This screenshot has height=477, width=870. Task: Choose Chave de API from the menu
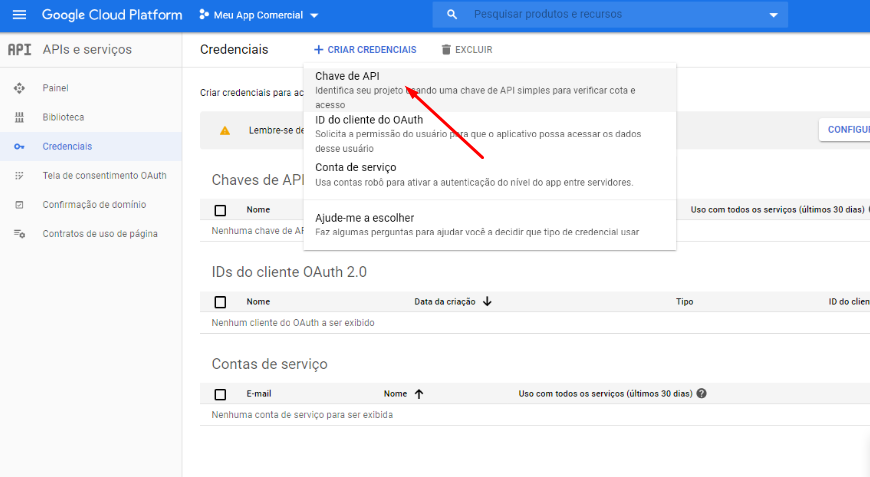tap(490, 90)
